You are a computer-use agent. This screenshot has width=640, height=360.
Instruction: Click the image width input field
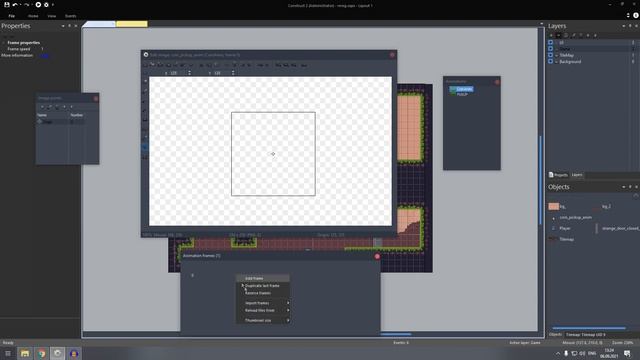(178, 73)
